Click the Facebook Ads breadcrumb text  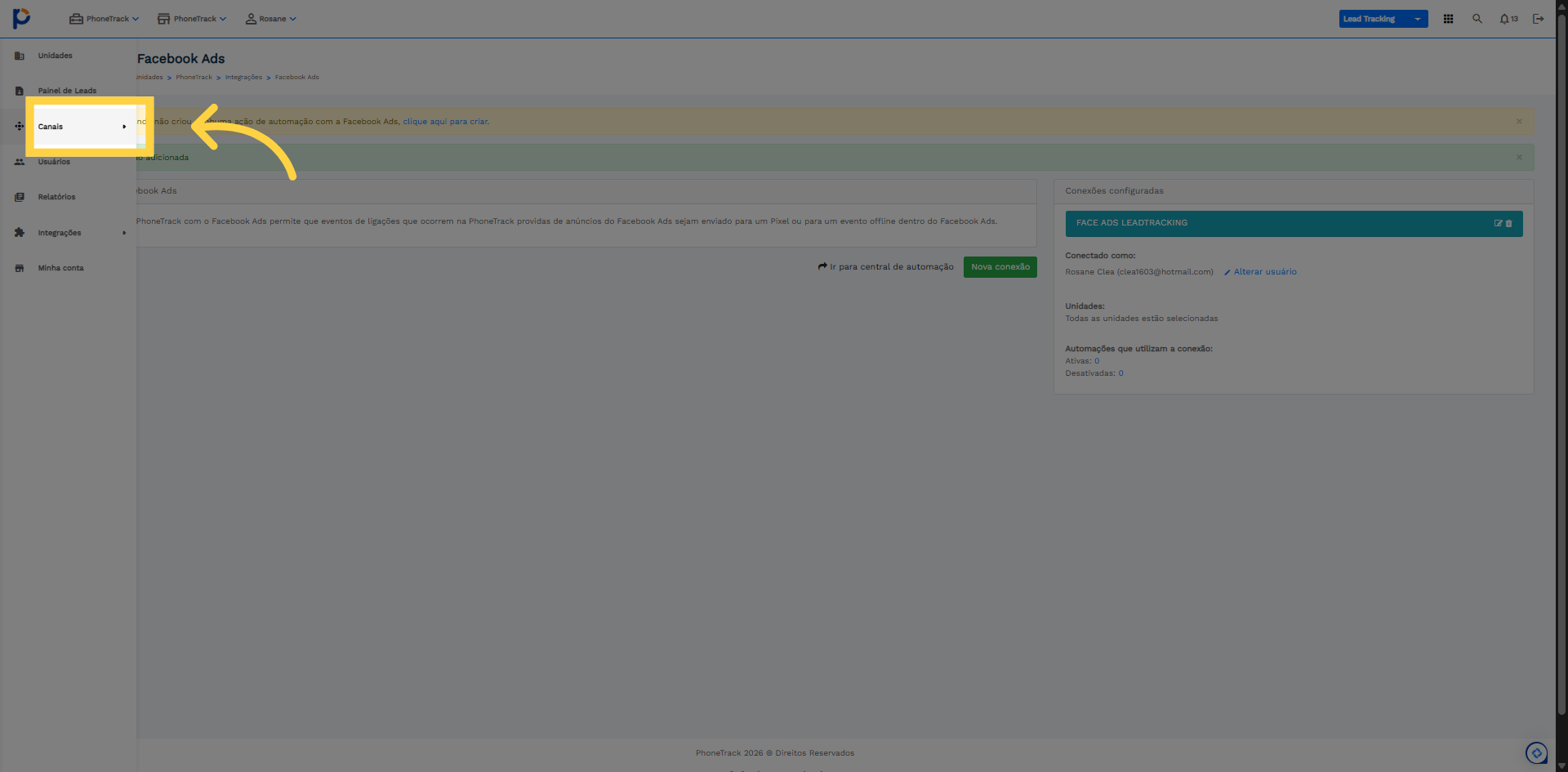coord(297,78)
